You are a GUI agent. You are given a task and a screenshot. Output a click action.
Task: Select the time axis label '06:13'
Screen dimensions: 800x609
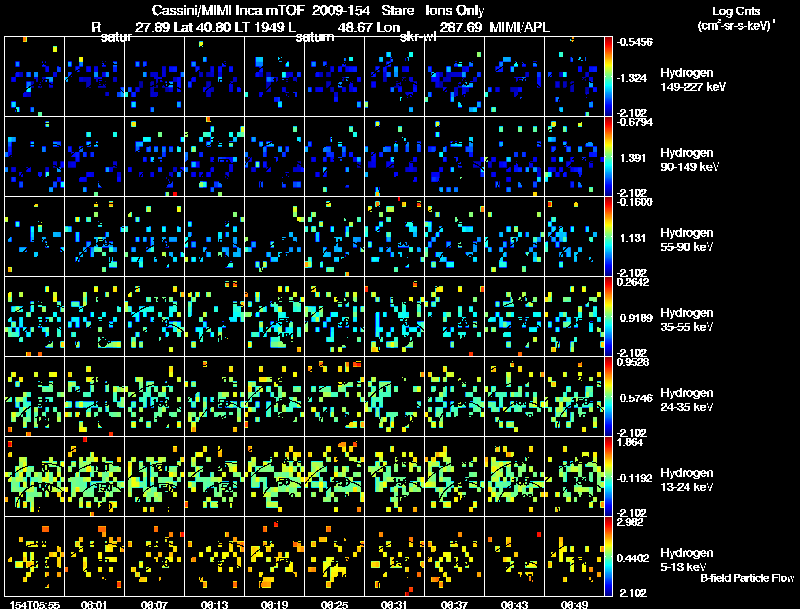pyautogui.click(x=214, y=604)
